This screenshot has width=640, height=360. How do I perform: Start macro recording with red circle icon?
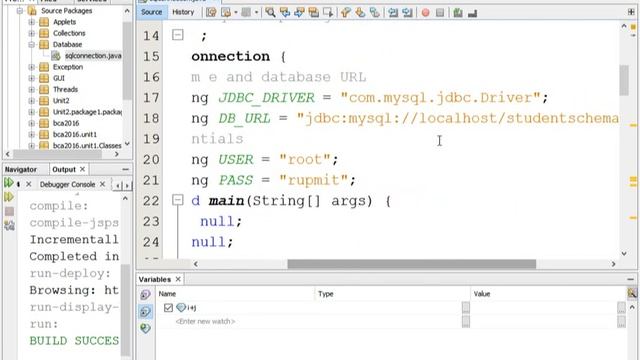coord(425,13)
